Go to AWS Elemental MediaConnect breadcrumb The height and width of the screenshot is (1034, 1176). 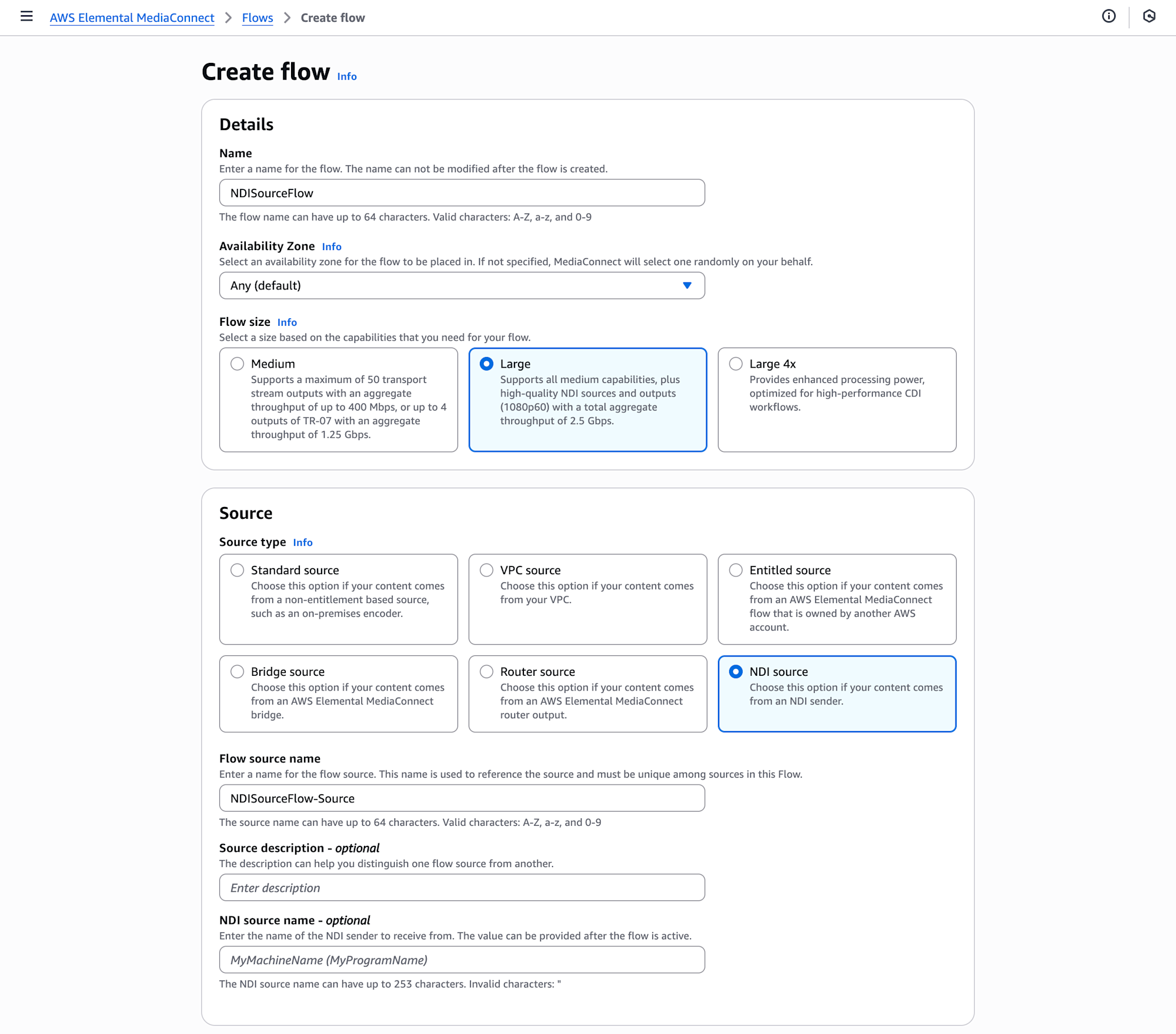[132, 18]
